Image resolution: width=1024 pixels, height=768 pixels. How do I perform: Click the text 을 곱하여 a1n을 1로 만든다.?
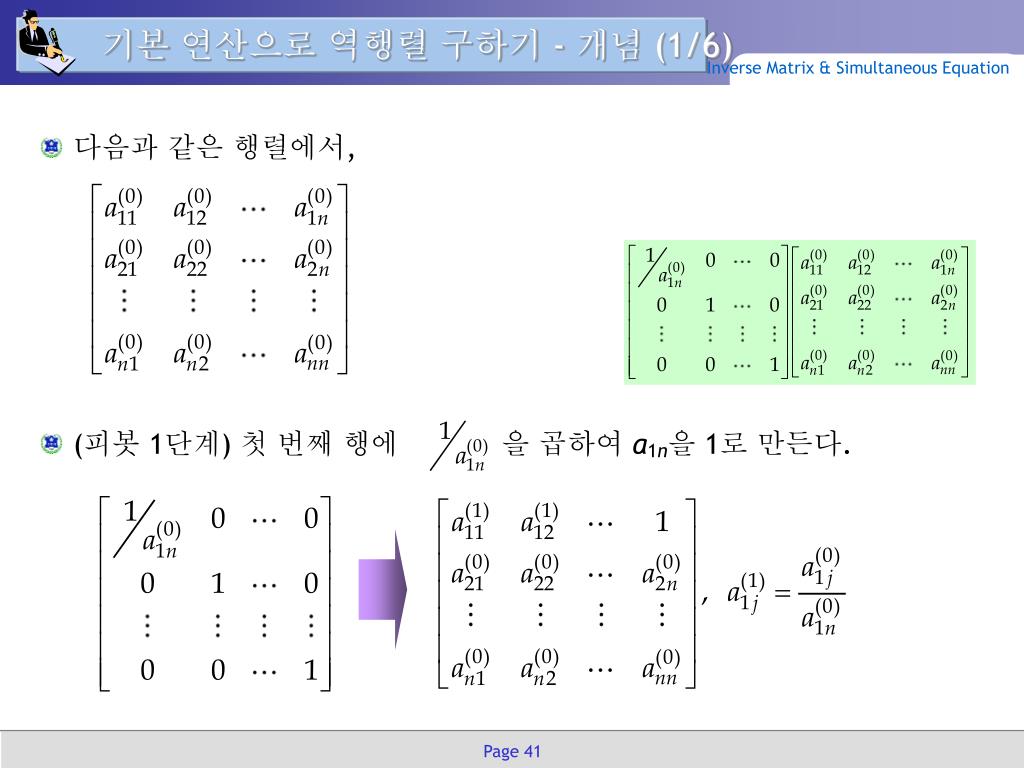(x=676, y=444)
